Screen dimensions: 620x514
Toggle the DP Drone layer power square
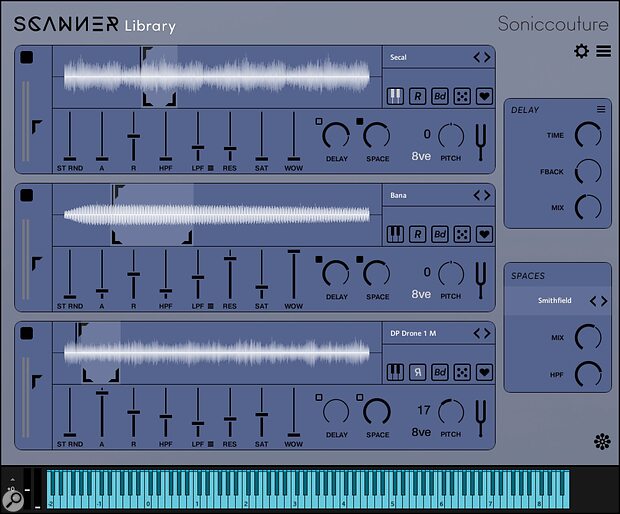click(x=26, y=333)
